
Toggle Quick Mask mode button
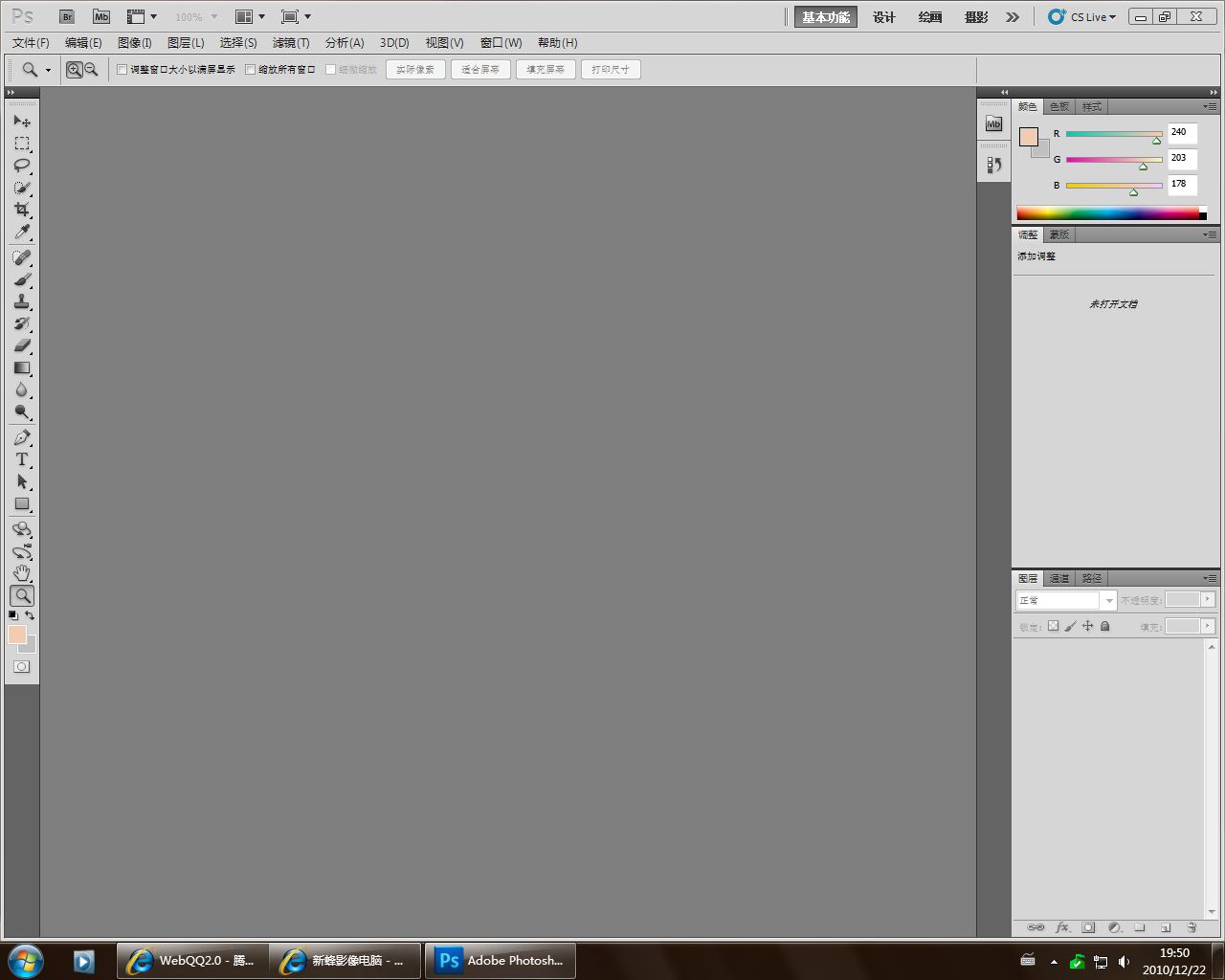pyautogui.click(x=21, y=667)
